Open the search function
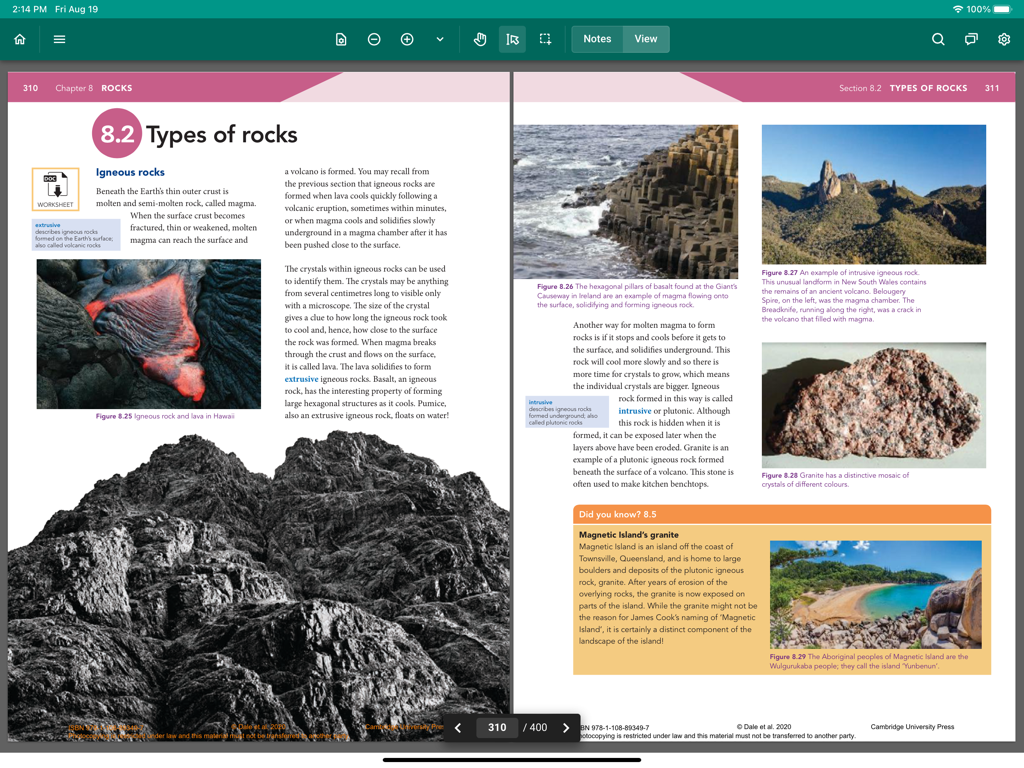 coord(937,39)
